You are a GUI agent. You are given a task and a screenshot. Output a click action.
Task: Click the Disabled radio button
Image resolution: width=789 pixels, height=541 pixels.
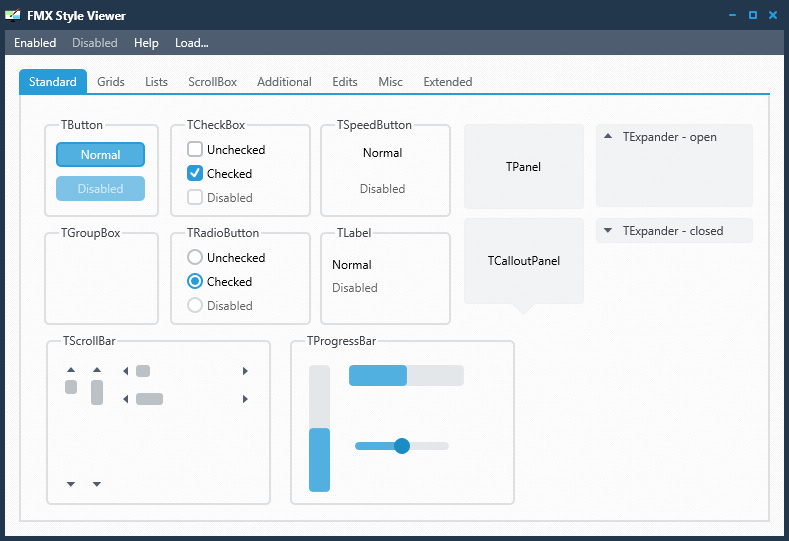[x=195, y=305]
